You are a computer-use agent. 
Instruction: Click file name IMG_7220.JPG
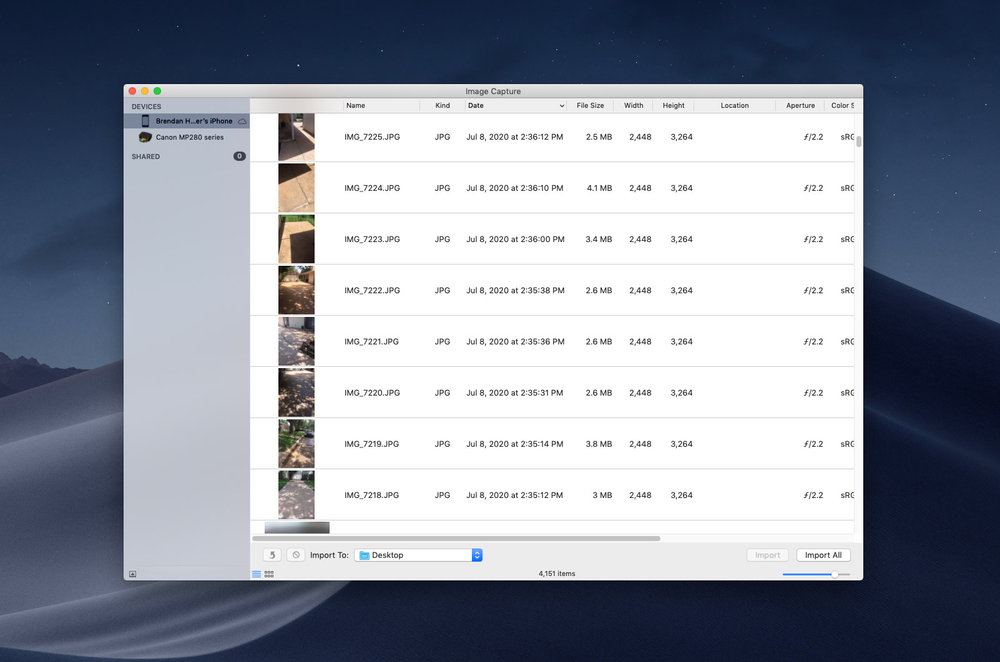pos(372,393)
